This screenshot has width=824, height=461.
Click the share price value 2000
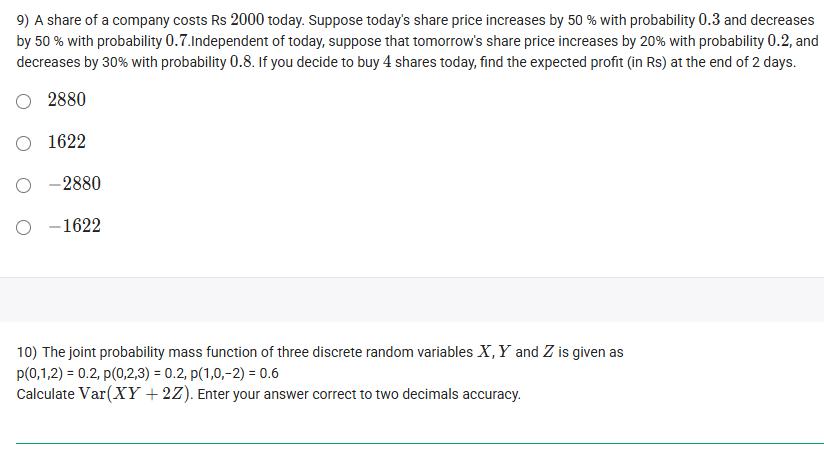[248, 20]
